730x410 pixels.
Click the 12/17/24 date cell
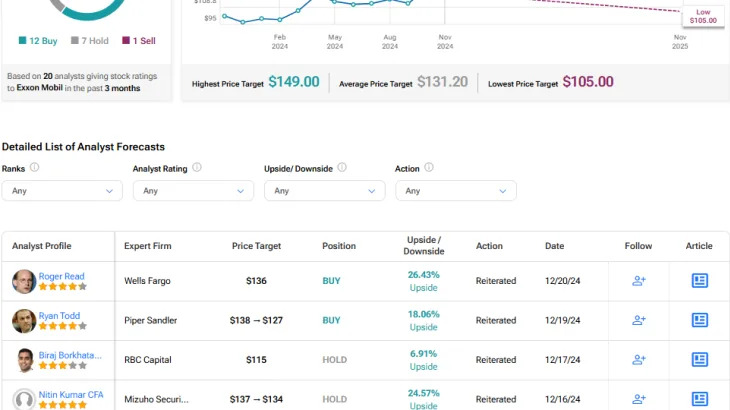pyautogui.click(x=562, y=360)
